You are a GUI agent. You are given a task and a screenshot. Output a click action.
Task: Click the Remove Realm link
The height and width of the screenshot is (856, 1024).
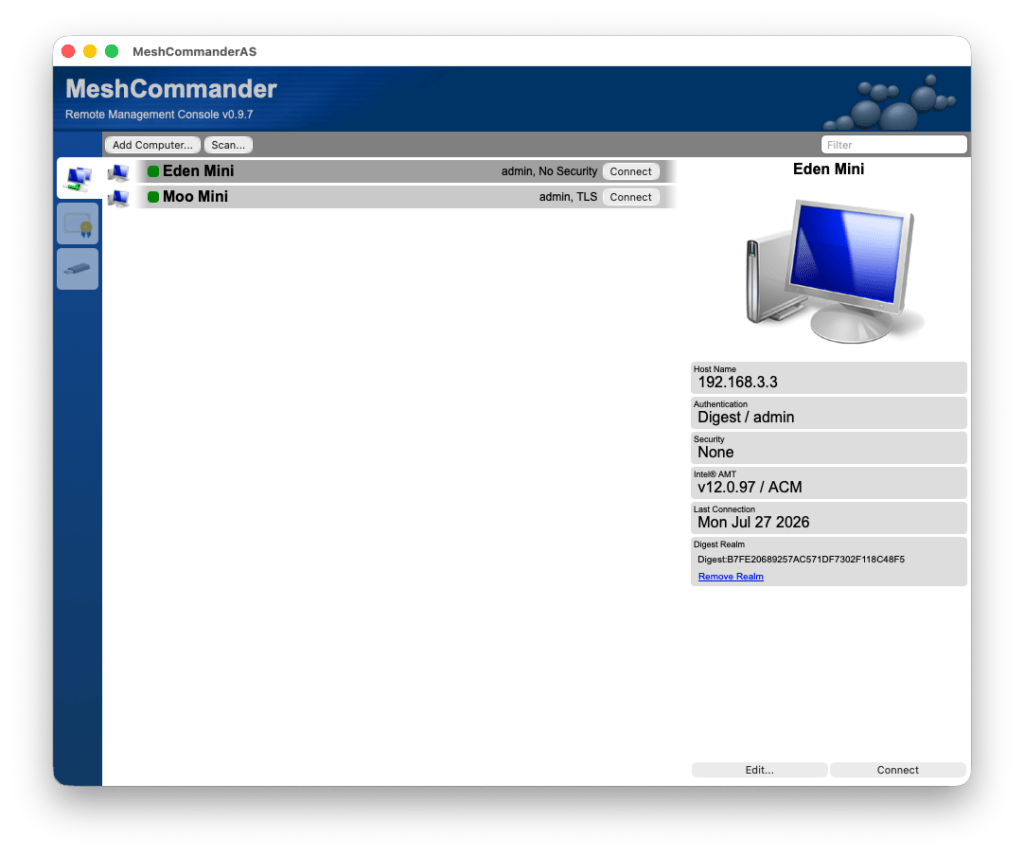tap(731, 577)
